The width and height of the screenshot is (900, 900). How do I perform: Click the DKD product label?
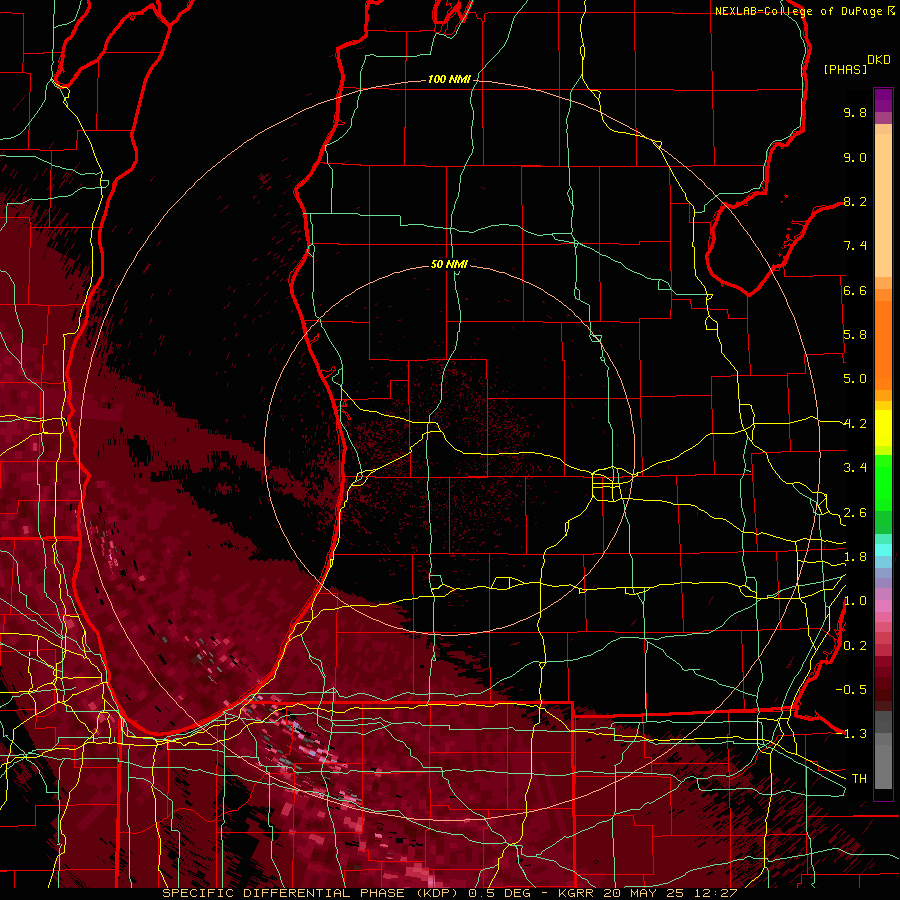pos(878,60)
